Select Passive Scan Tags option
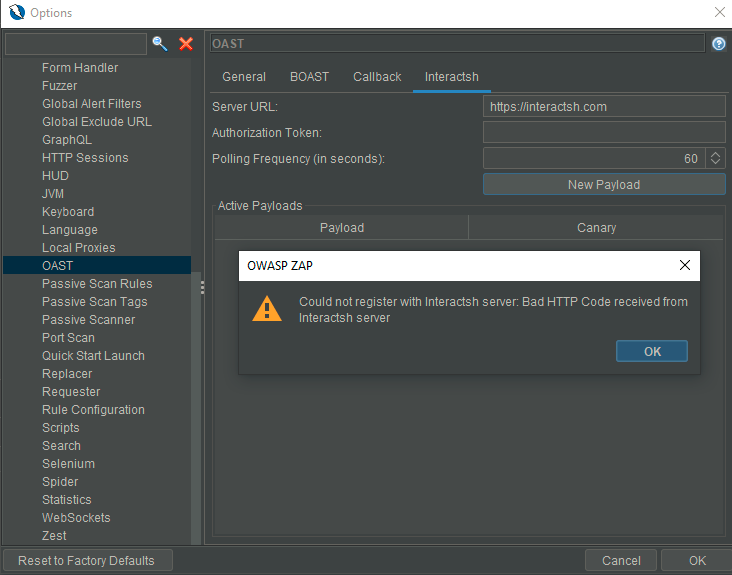 pyautogui.click(x=94, y=302)
